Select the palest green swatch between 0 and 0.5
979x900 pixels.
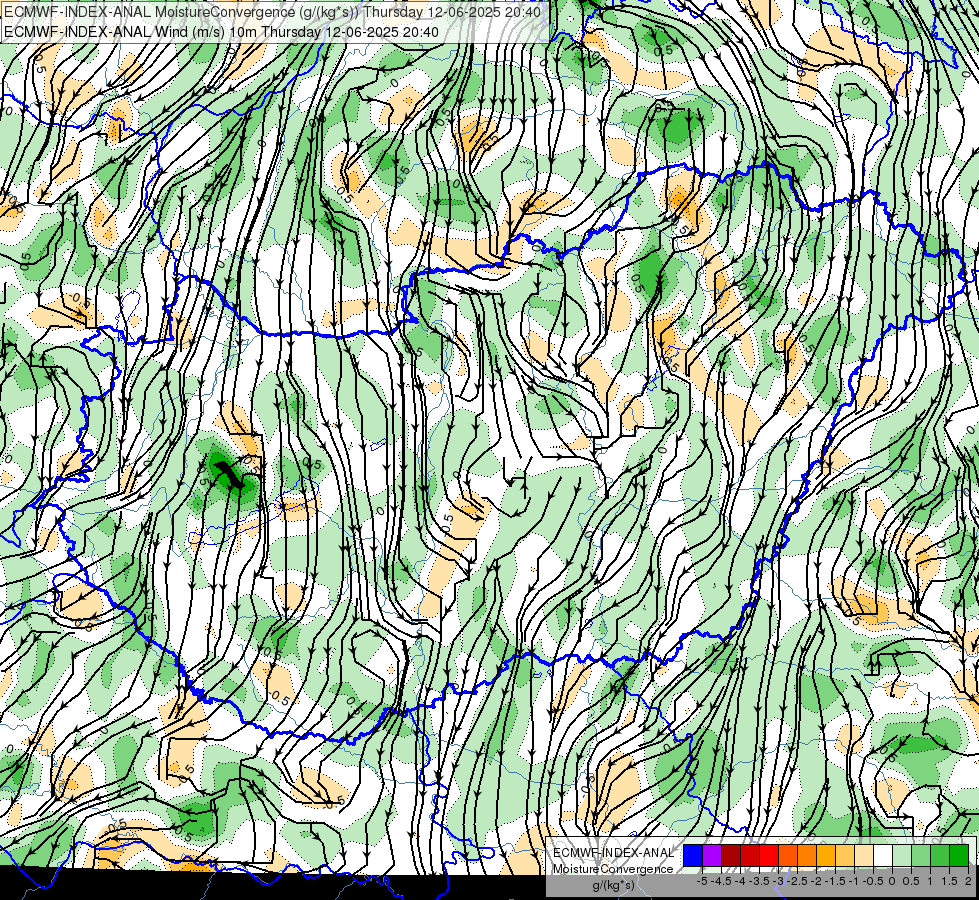902,856
